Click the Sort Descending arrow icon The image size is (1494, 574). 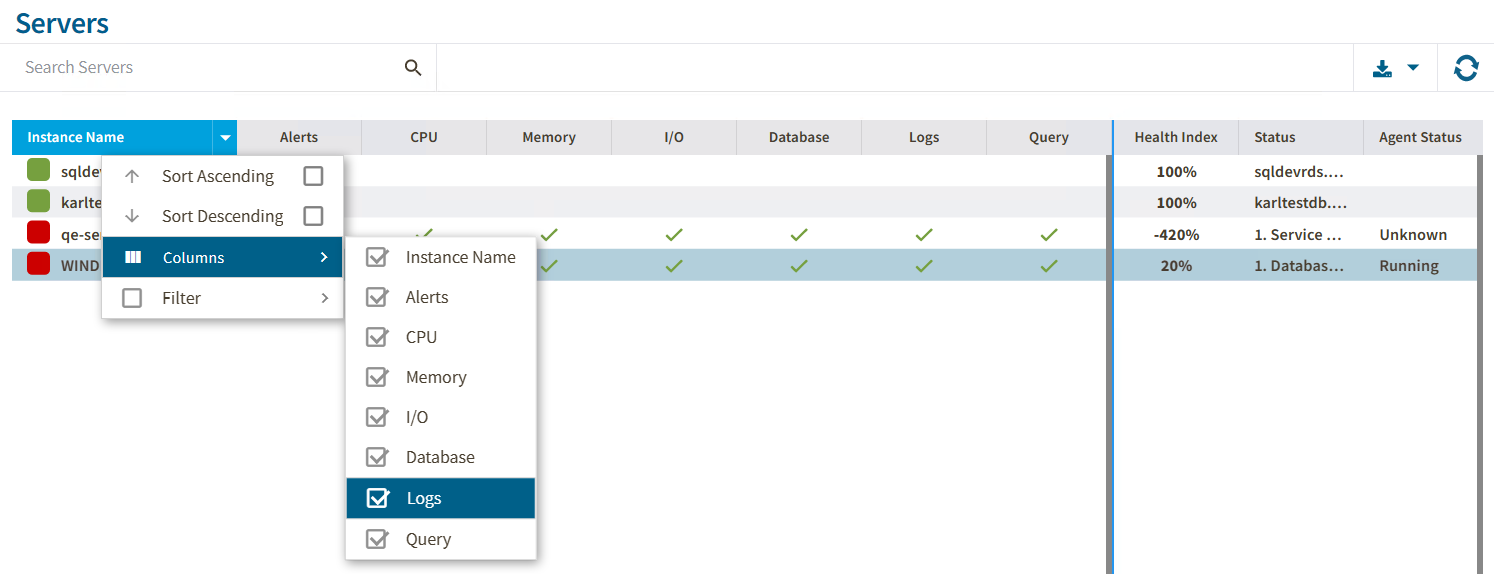tap(132, 216)
